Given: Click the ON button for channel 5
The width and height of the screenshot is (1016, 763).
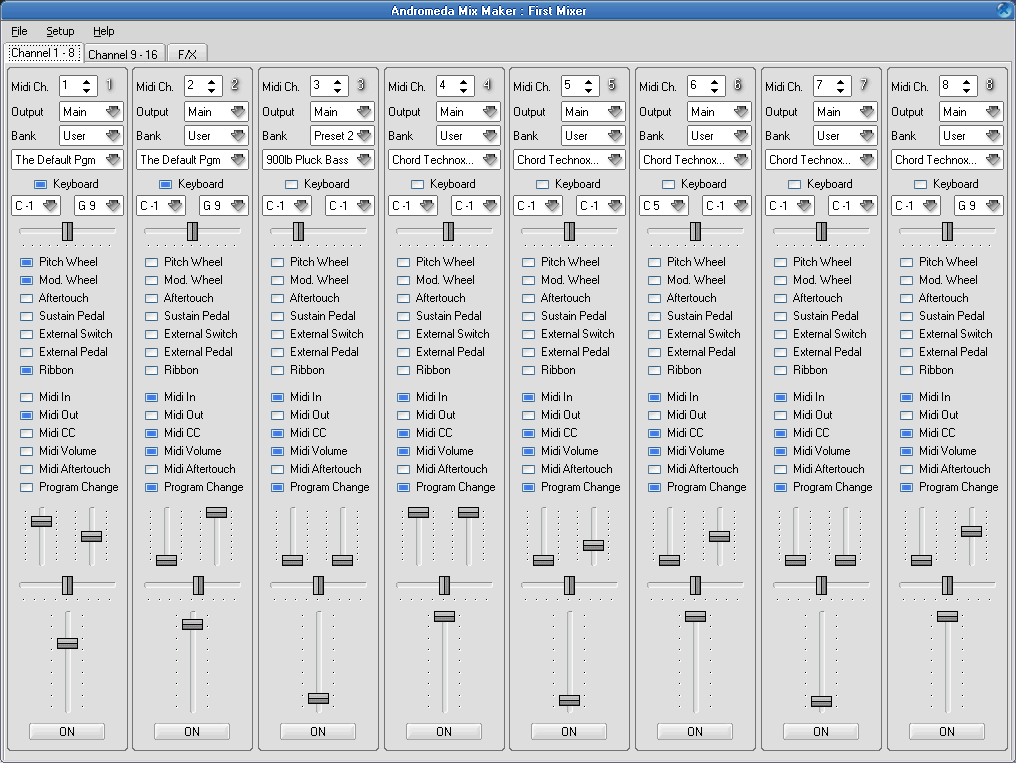Looking at the screenshot, I should coord(569,731).
